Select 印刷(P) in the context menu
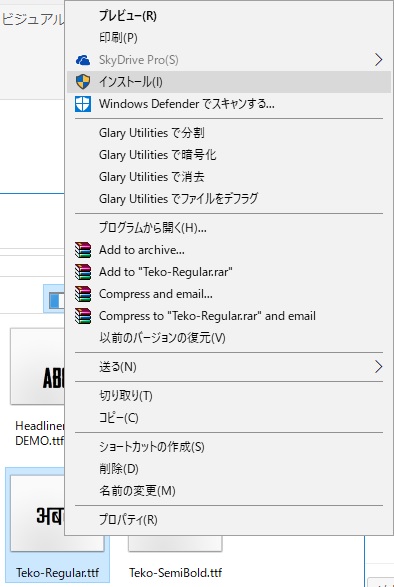The height and width of the screenshot is (587, 394). [229, 38]
